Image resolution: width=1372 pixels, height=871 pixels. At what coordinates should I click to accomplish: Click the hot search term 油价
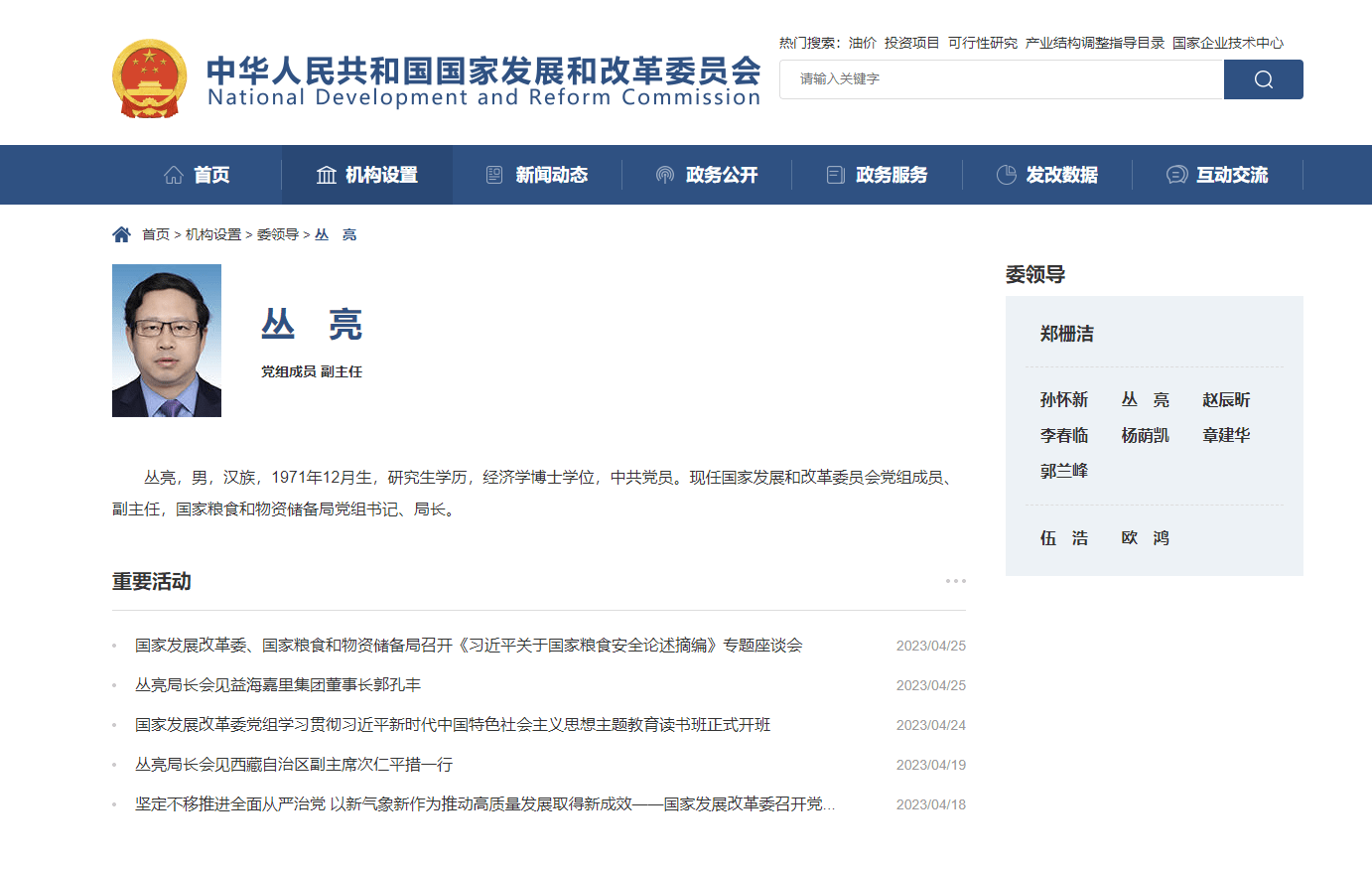(863, 43)
